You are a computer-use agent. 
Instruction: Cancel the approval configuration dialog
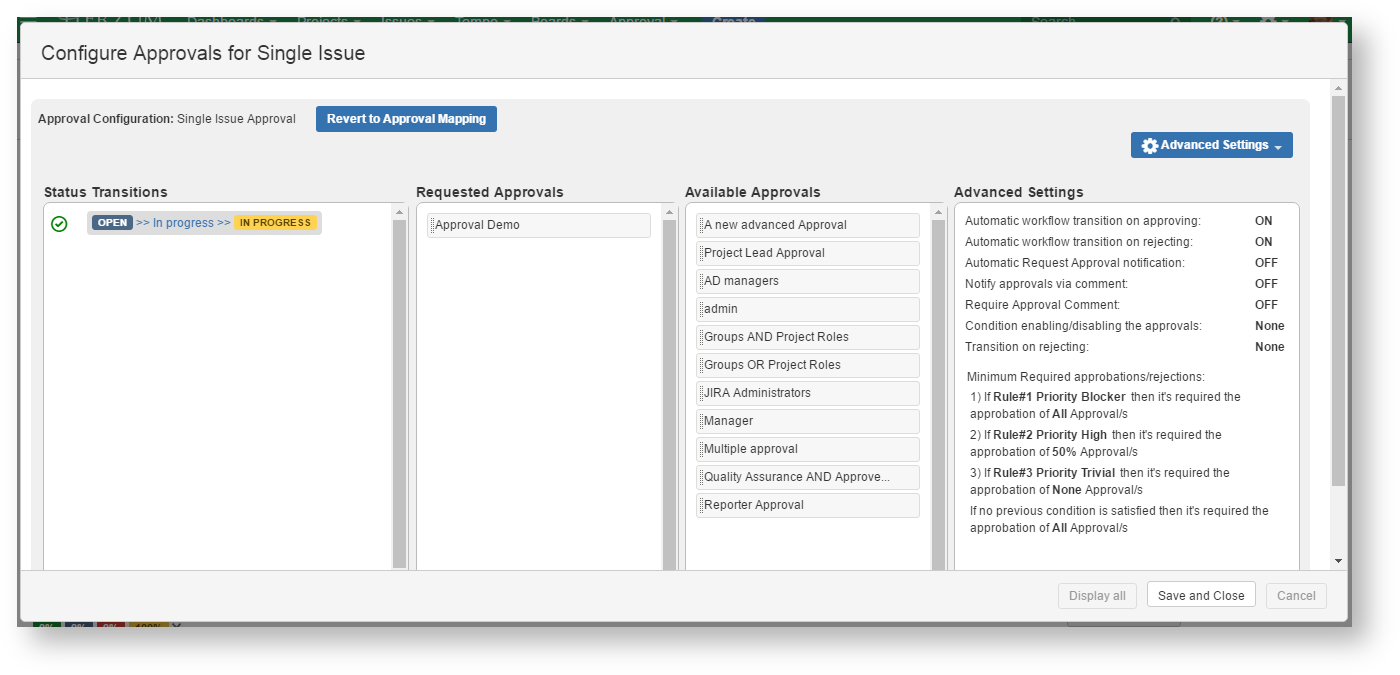pyautogui.click(x=1296, y=596)
